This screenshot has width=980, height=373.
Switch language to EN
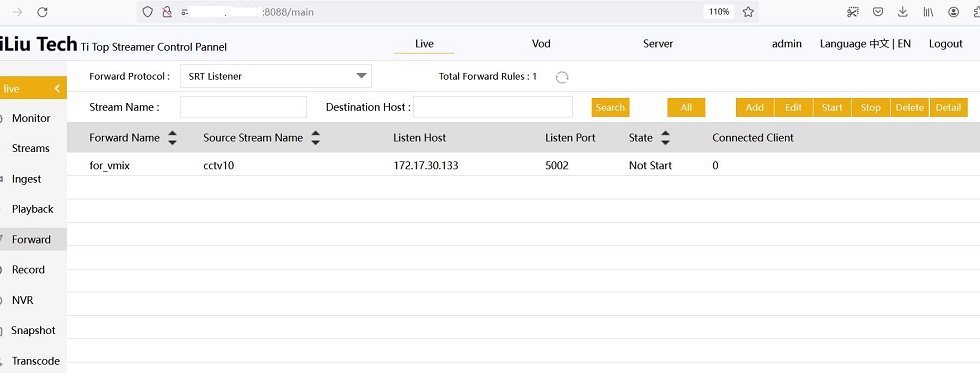[x=904, y=44]
